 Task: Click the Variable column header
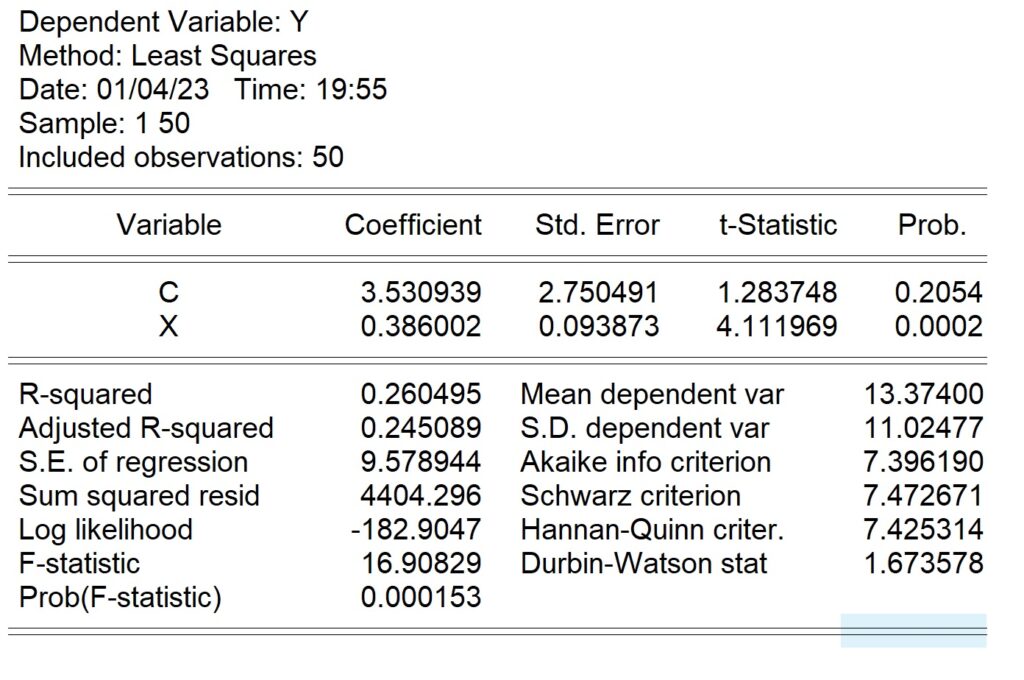(169, 225)
